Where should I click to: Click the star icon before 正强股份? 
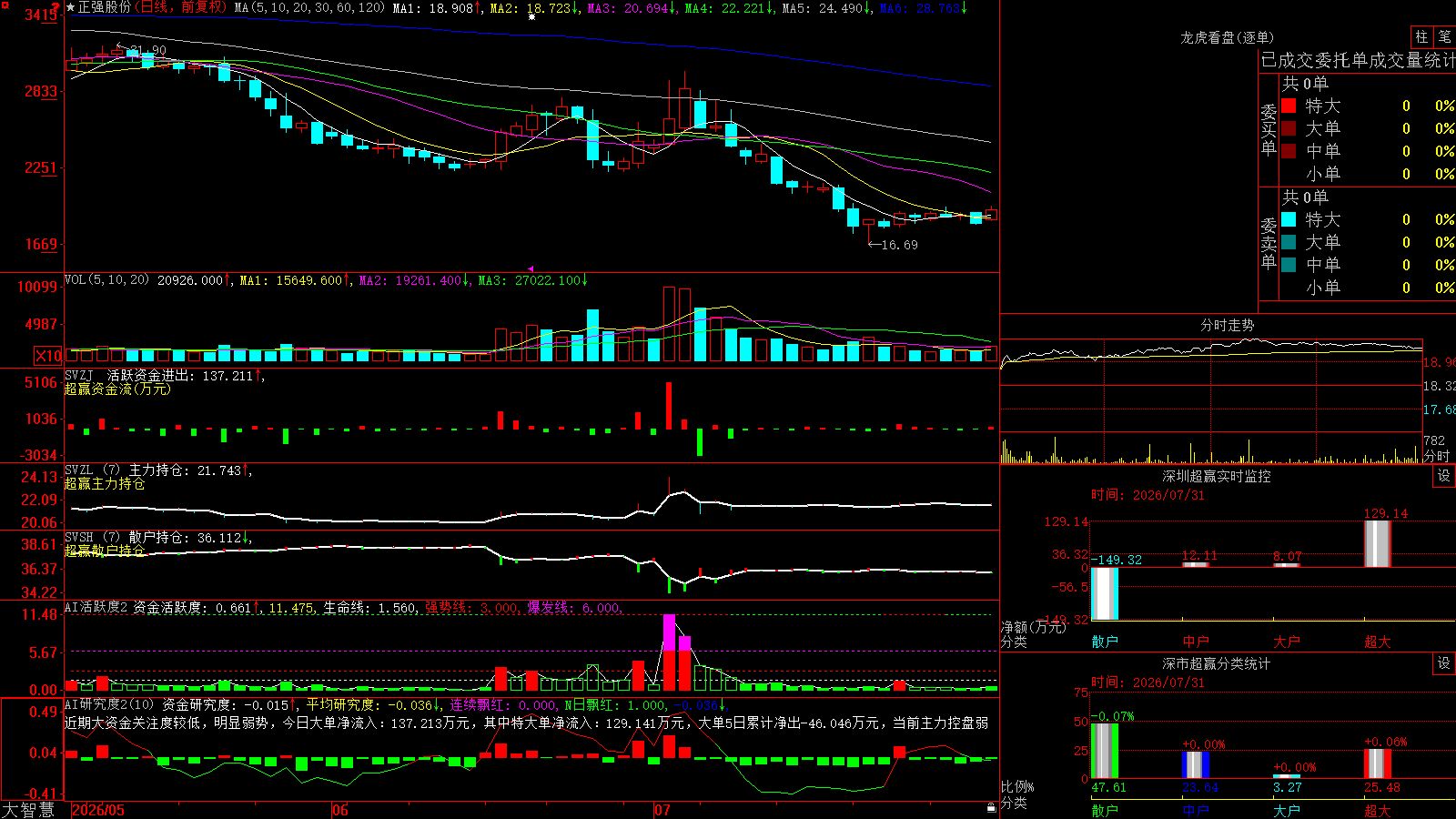pos(71,7)
